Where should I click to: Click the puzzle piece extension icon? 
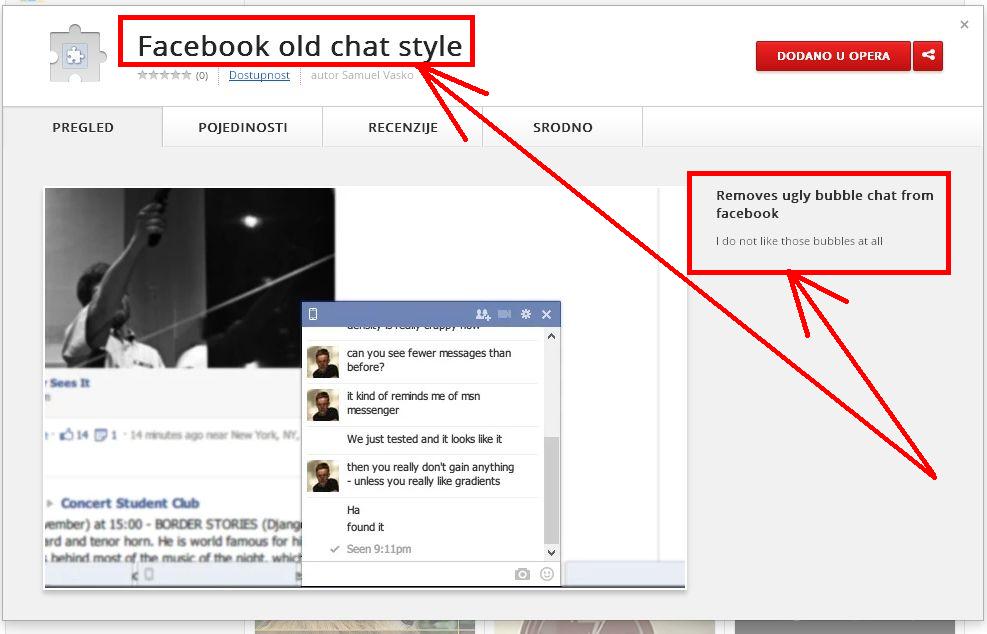click(x=76, y=54)
